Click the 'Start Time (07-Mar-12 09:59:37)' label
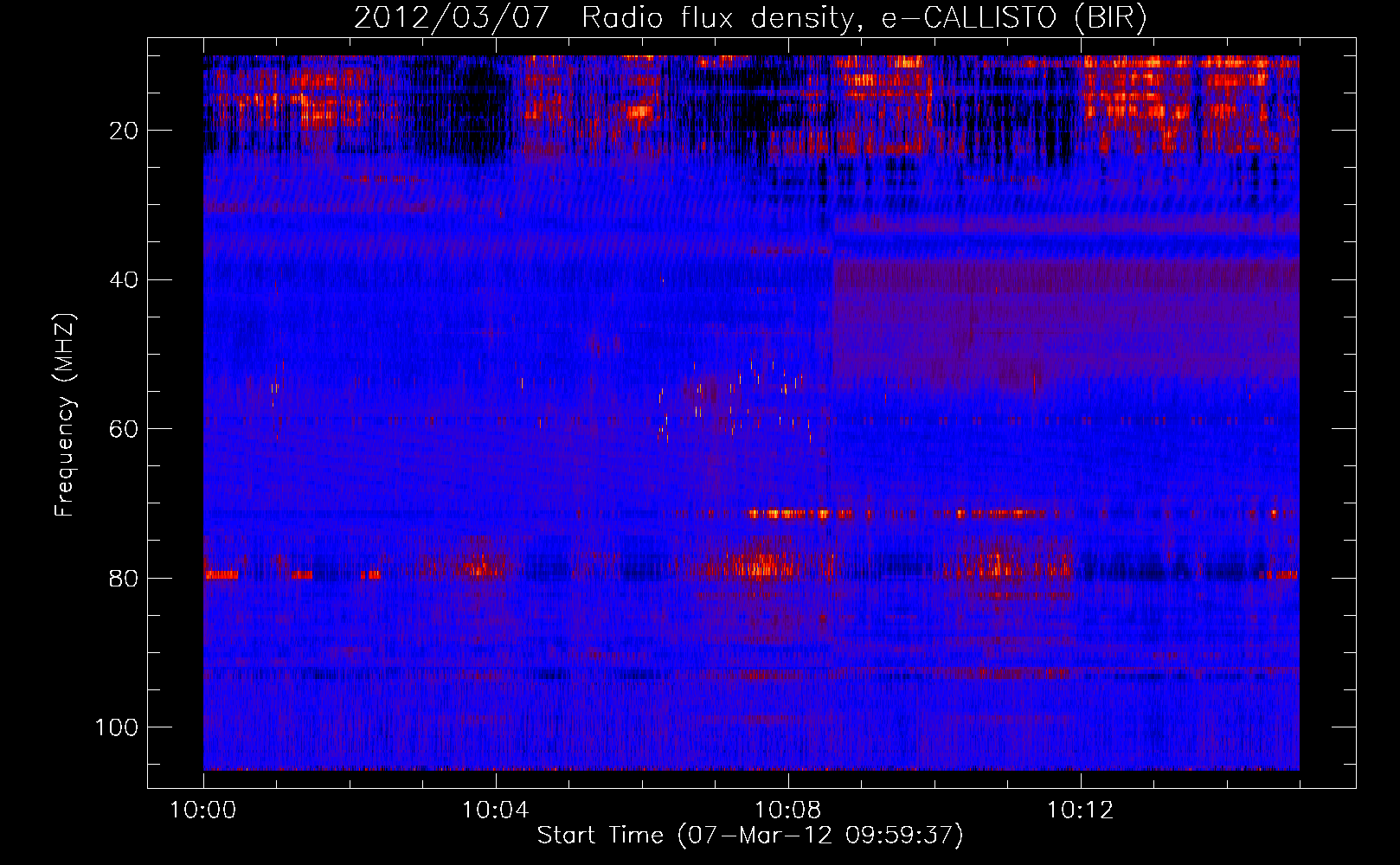This screenshot has height=865, width=1400. point(750,836)
